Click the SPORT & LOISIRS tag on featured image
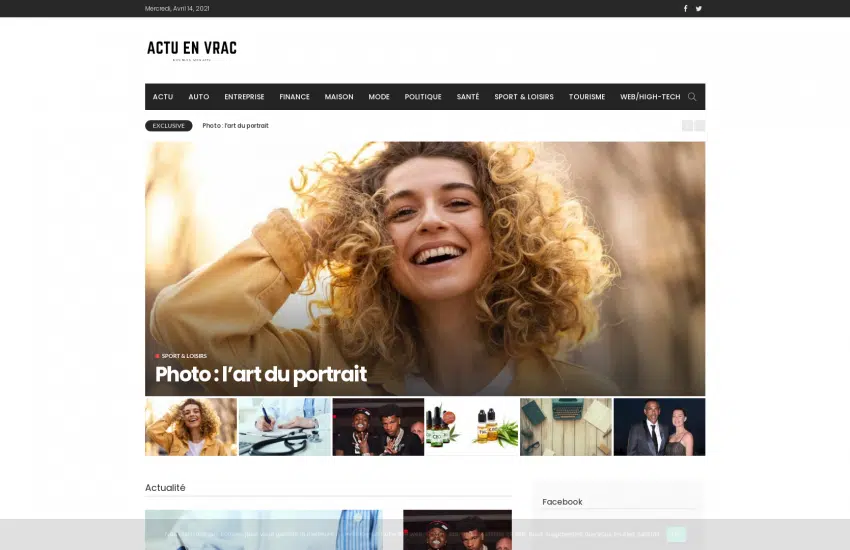 (x=184, y=356)
